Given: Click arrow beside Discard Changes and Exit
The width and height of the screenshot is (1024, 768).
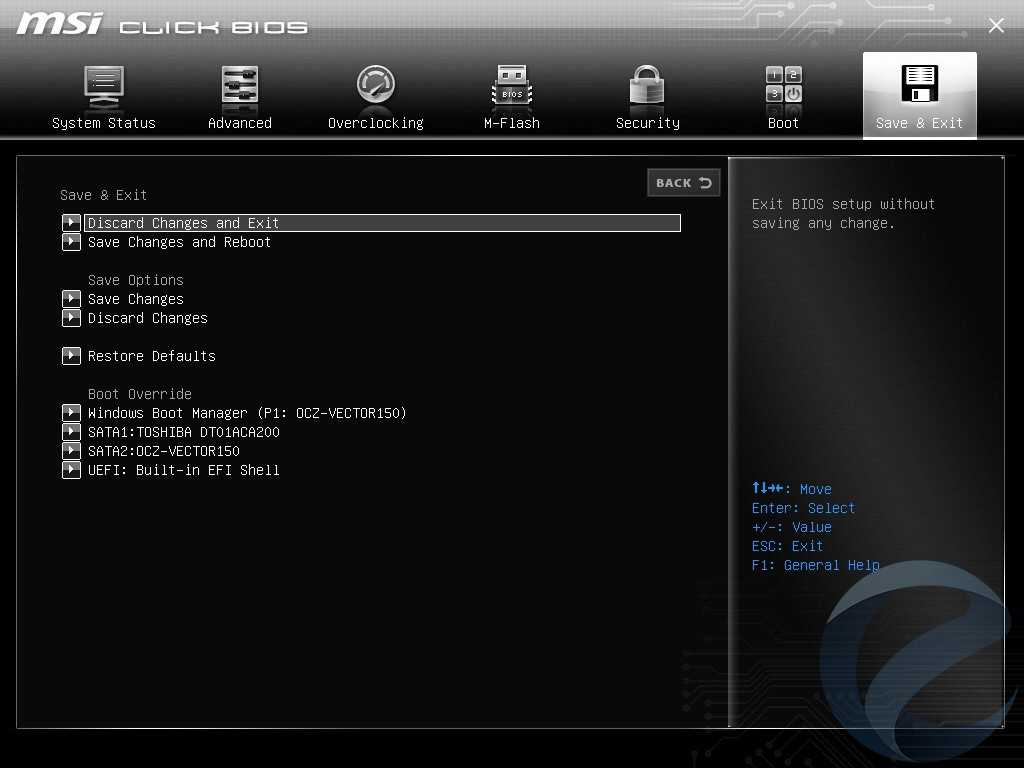Looking at the screenshot, I should point(71,223).
